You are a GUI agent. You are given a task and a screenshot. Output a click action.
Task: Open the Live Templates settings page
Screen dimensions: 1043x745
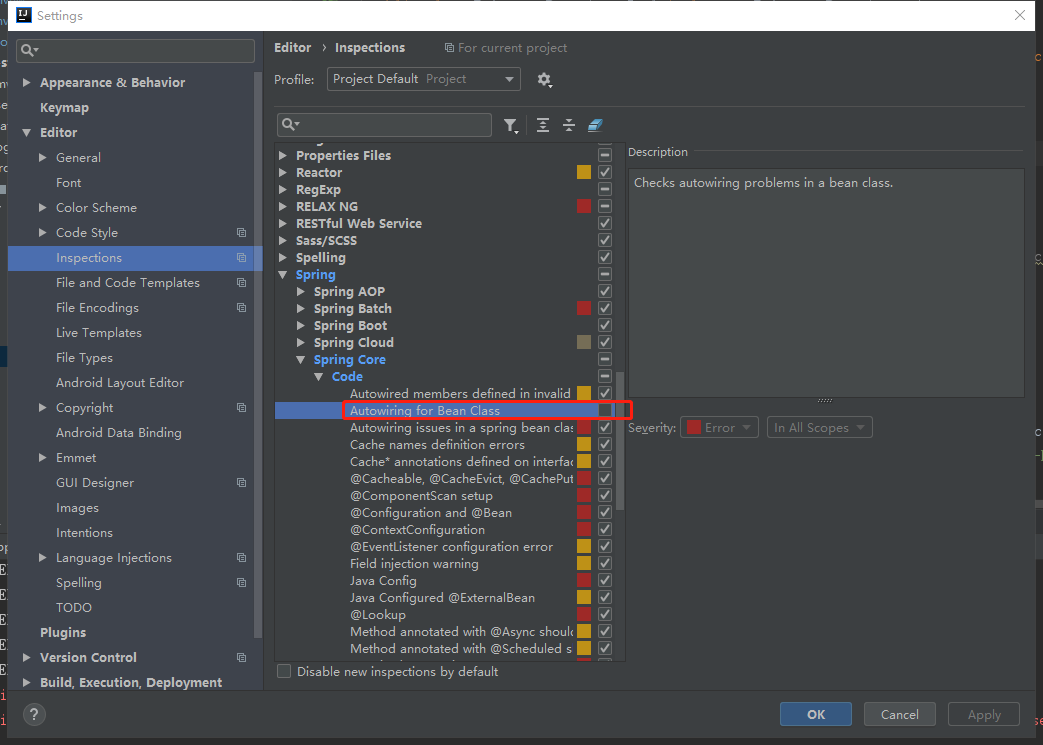(x=98, y=333)
